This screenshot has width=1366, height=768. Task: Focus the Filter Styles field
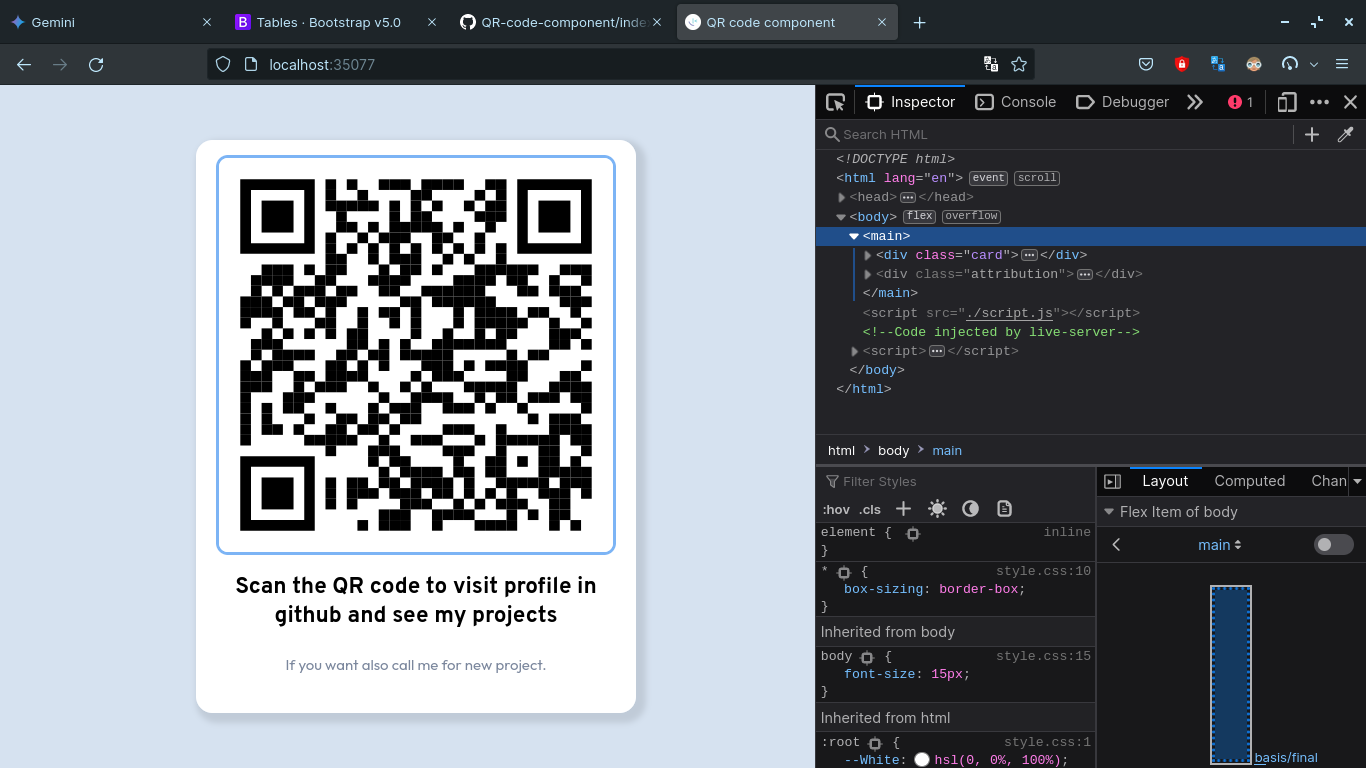click(x=955, y=481)
